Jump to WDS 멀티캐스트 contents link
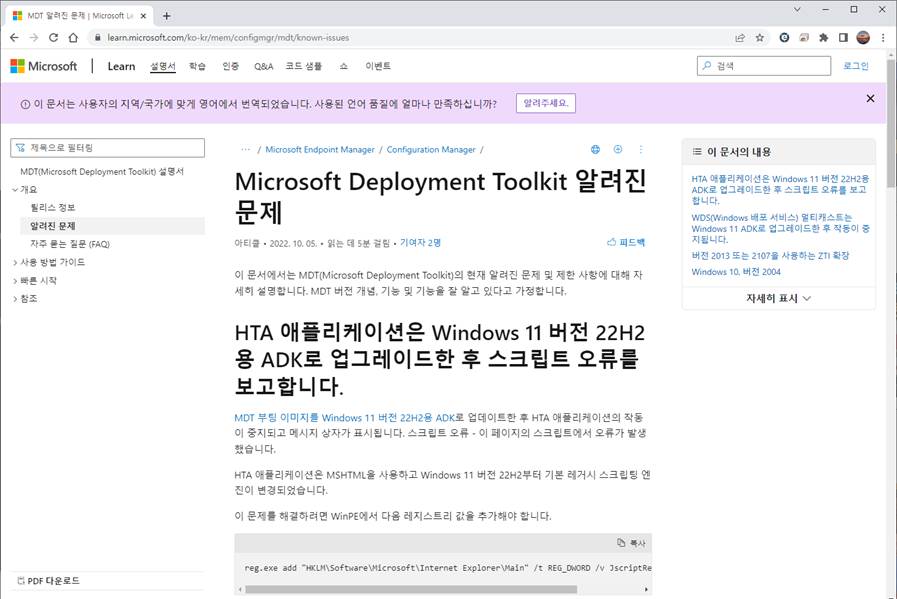The width and height of the screenshot is (897, 599). point(780,228)
